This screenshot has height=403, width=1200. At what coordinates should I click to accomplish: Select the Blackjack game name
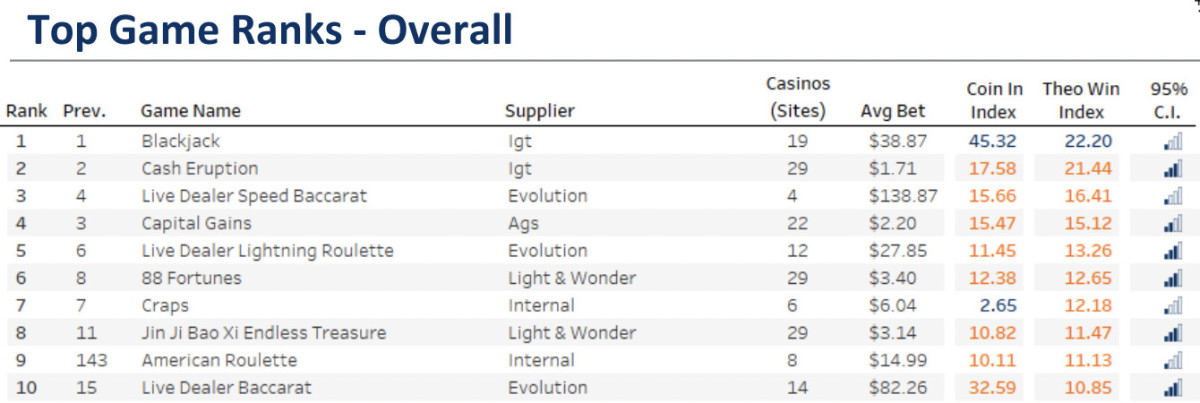[x=180, y=142]
